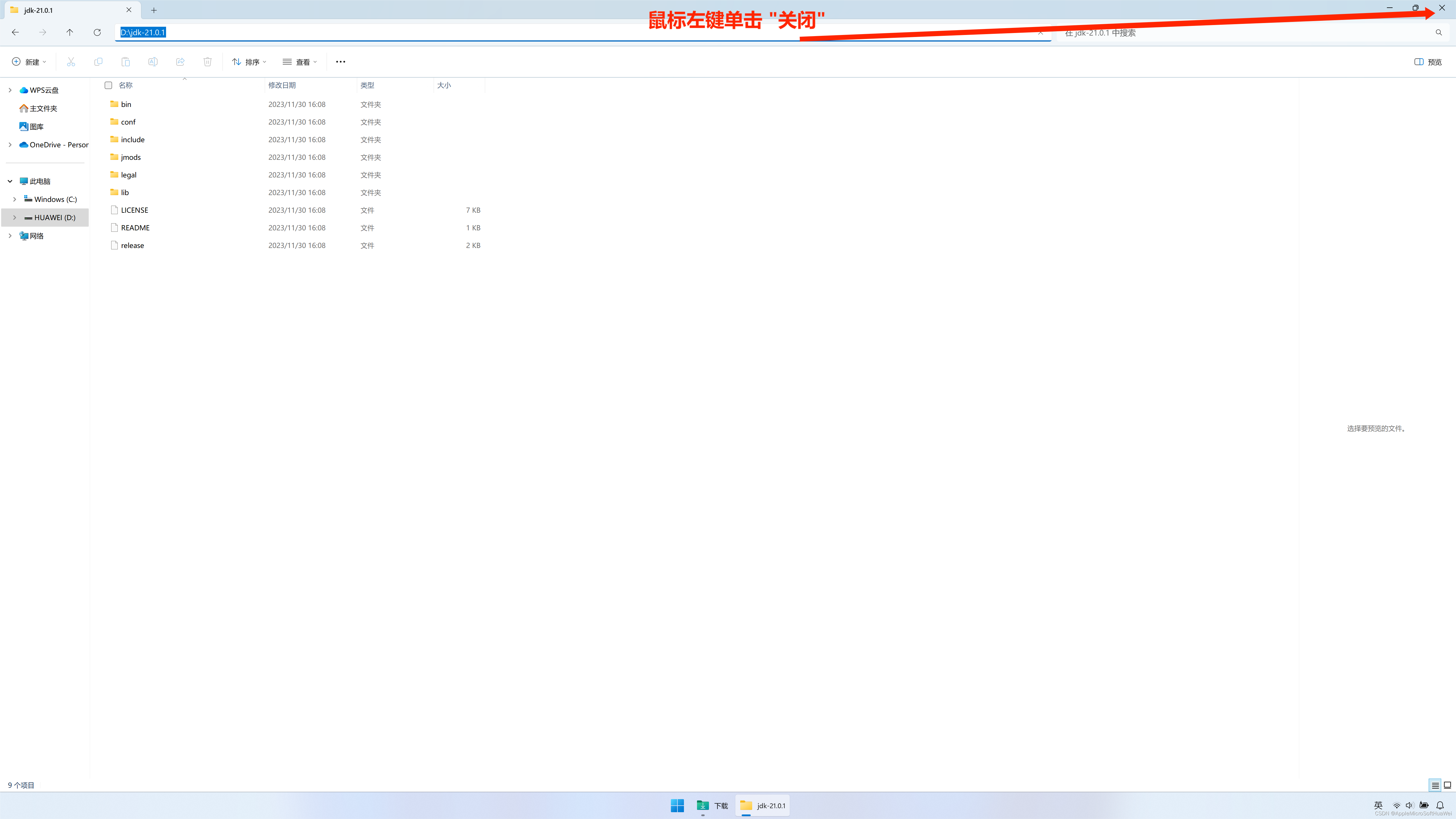Viewport: 1456px width, 819px height.
Task: Refresh the folder with the refresh icon
Action: [97, 32]
